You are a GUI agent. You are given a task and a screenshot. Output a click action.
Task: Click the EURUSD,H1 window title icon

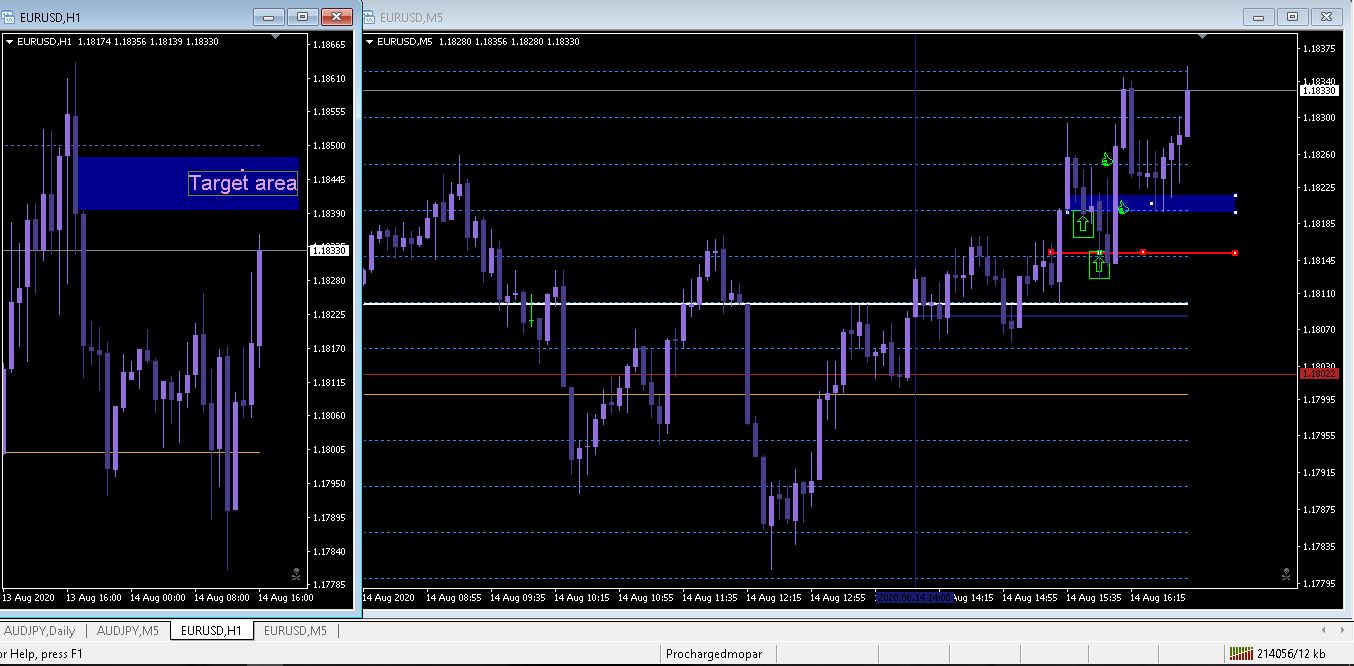click(10, 17)
